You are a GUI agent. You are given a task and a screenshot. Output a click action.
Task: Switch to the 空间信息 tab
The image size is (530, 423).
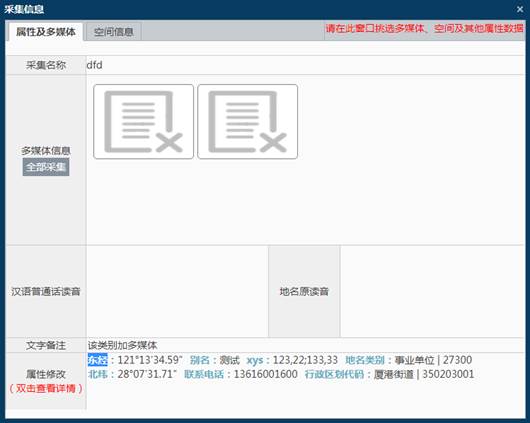pos(113,32)
